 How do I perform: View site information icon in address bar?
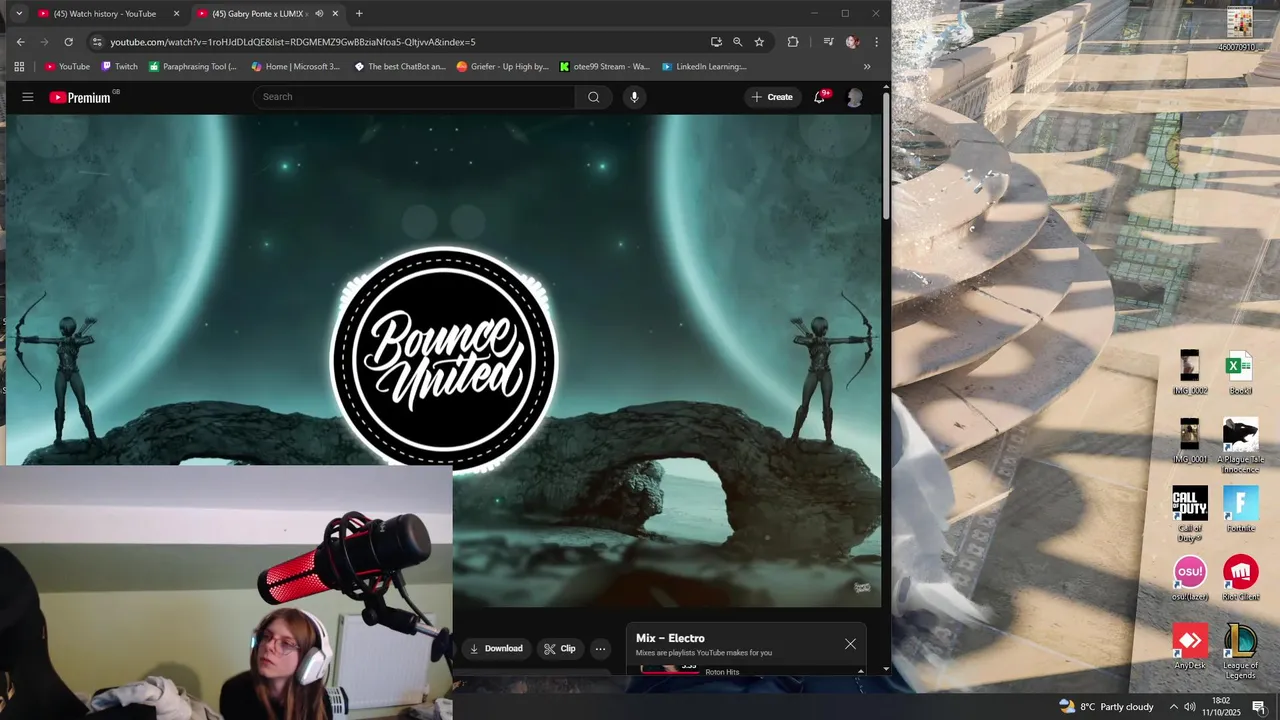pyautogui.click(x=97, y=42)
